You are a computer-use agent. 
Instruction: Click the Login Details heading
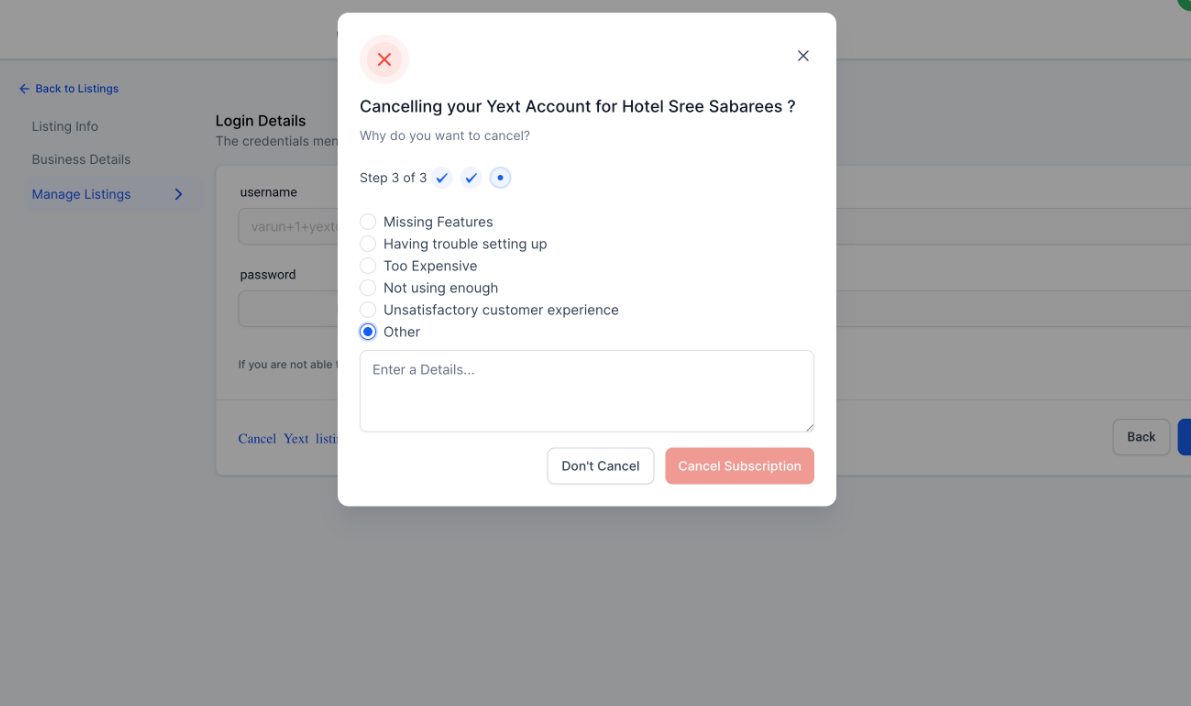tap(261, 121)
